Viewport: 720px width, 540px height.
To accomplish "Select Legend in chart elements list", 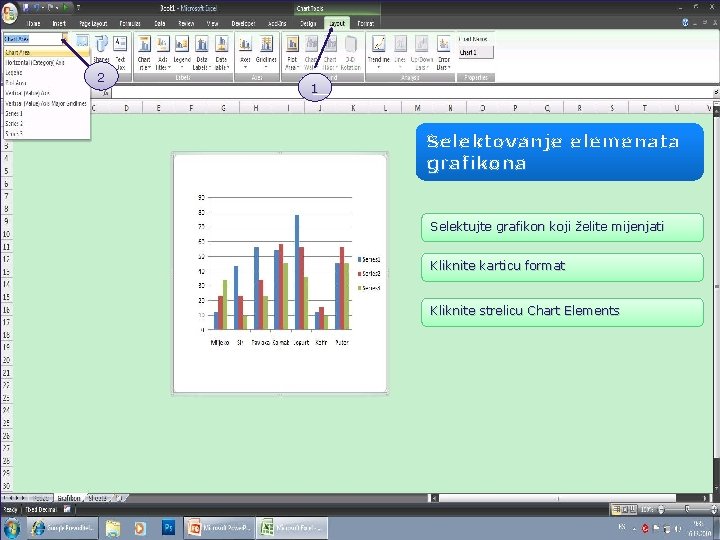I will coord(46,73).
